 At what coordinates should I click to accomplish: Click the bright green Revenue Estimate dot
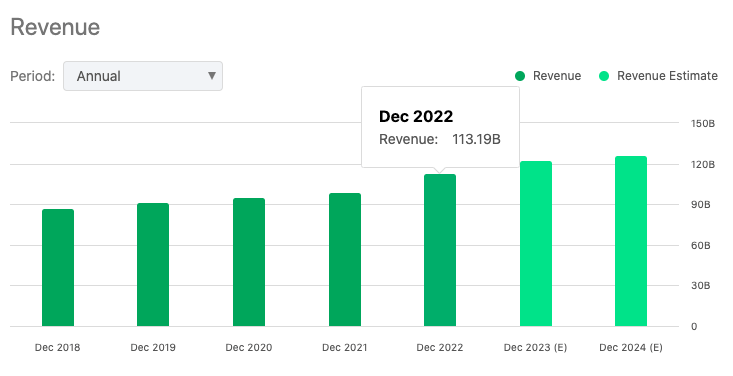tap(604, 76)
